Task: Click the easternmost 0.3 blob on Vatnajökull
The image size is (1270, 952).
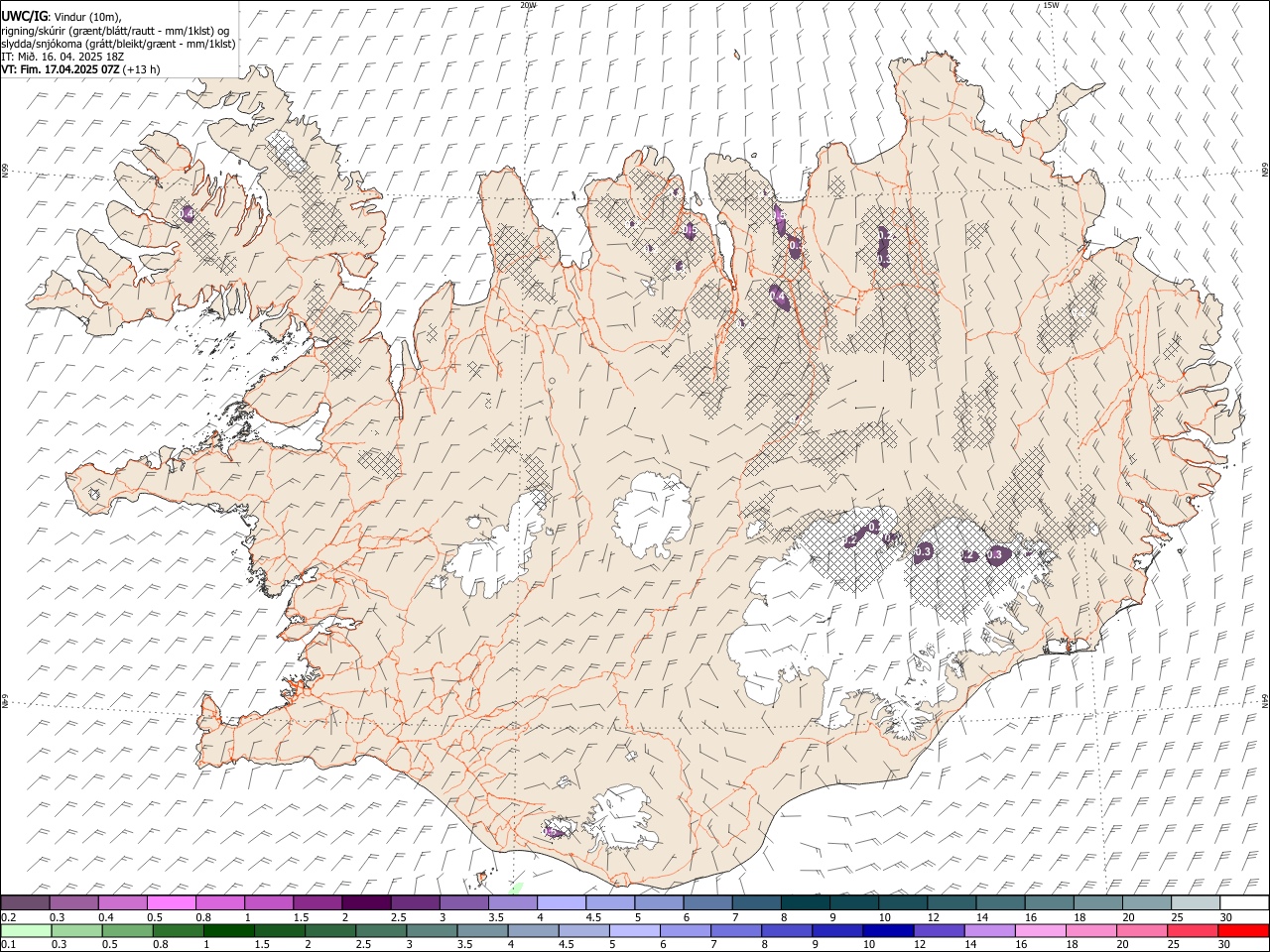Action: pos(997,554)
